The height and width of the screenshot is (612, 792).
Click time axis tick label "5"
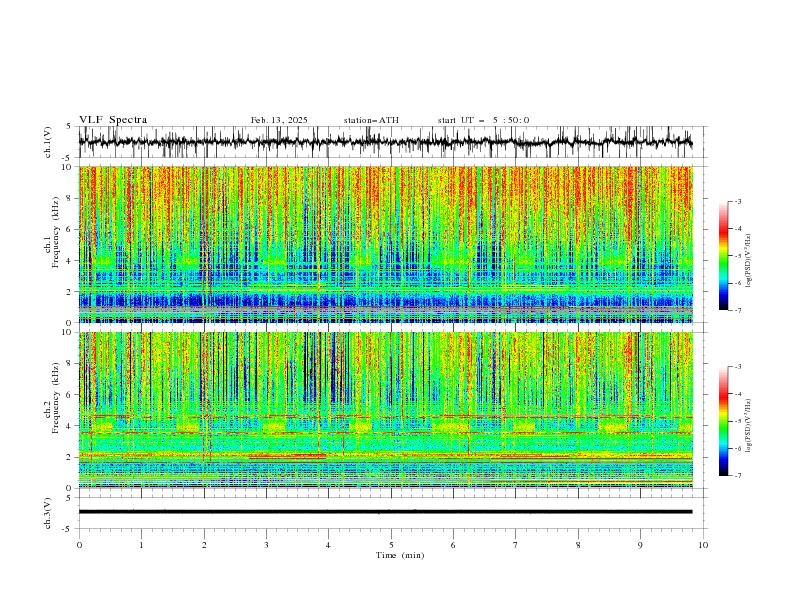click(x=391, y=545)
